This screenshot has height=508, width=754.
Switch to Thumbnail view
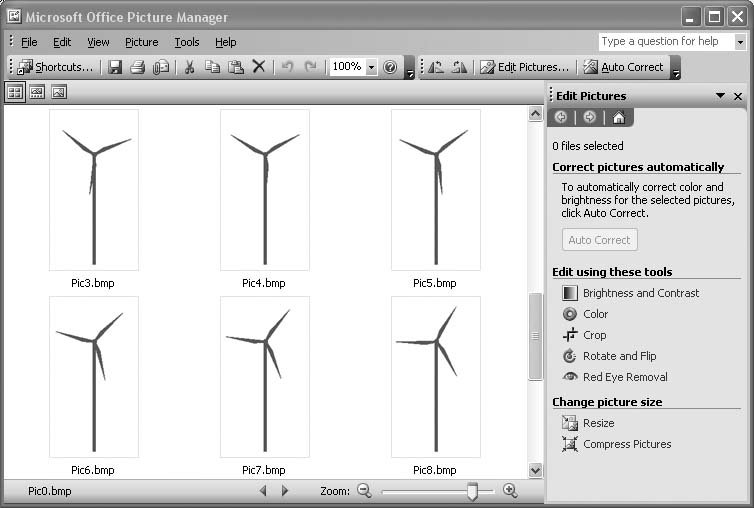pos(15,92)
